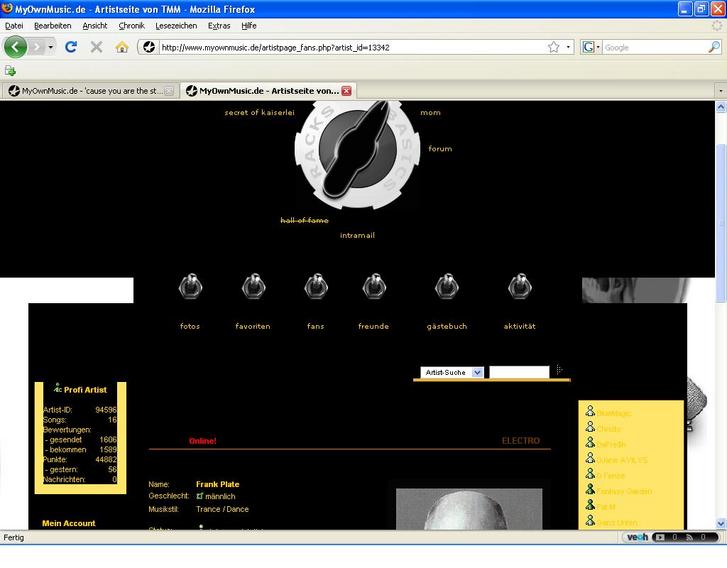
Task: Click the veoh icon in status bar
Action: coord(636,537)
